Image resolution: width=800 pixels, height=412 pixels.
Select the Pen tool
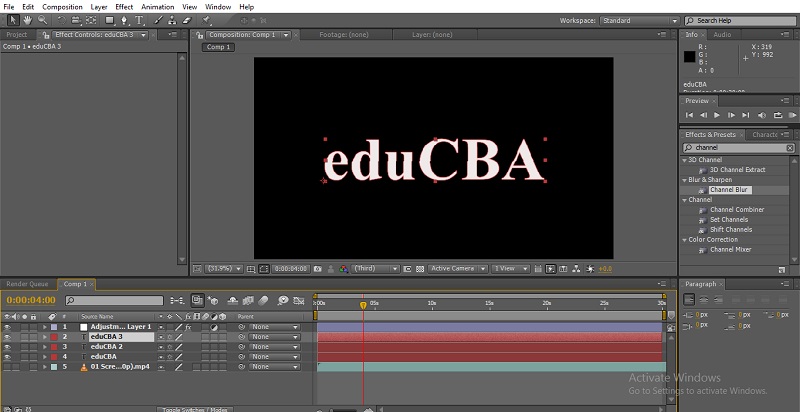coord(124,20)
